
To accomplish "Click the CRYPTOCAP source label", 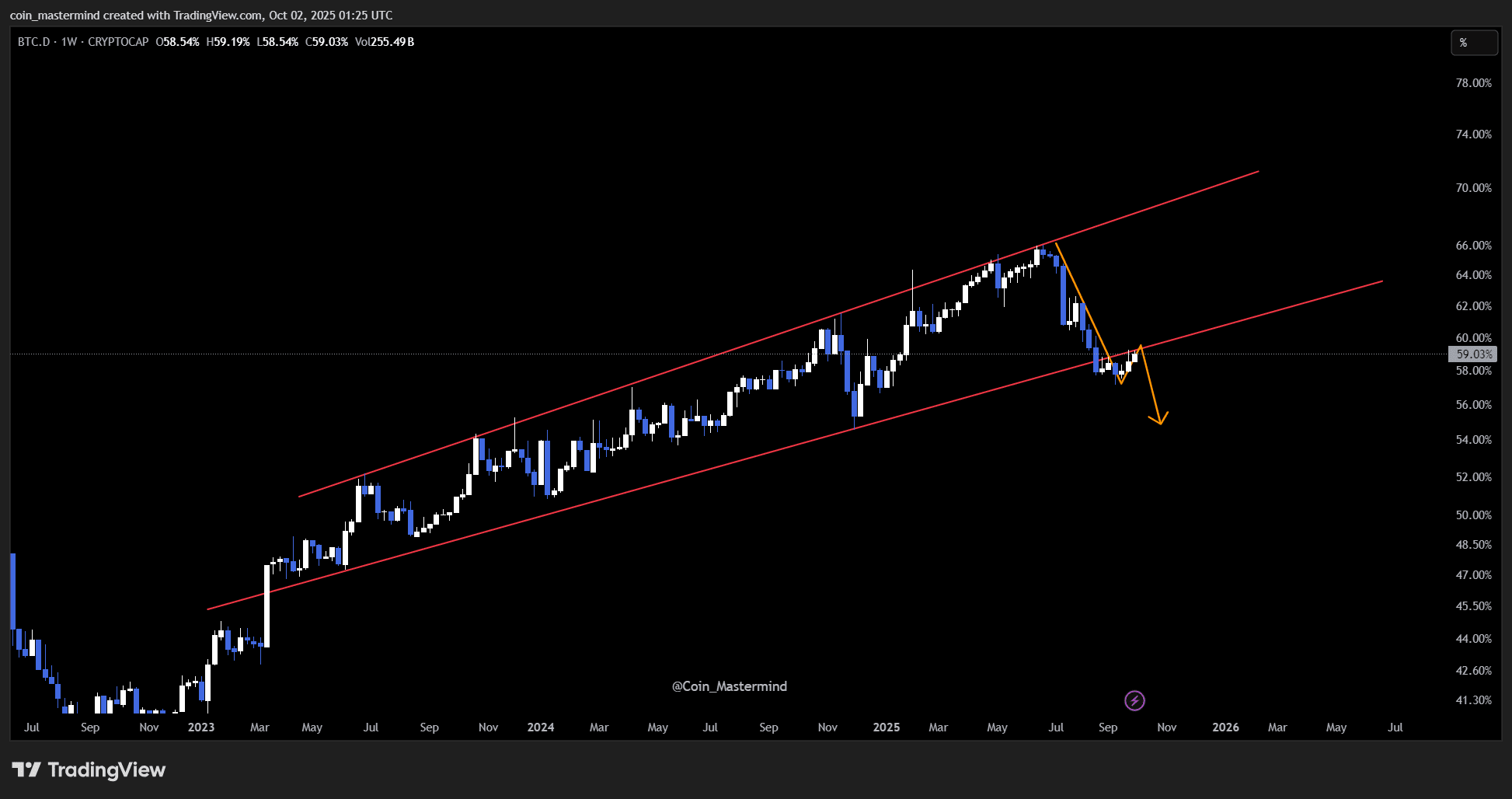I will pos(118,42).
